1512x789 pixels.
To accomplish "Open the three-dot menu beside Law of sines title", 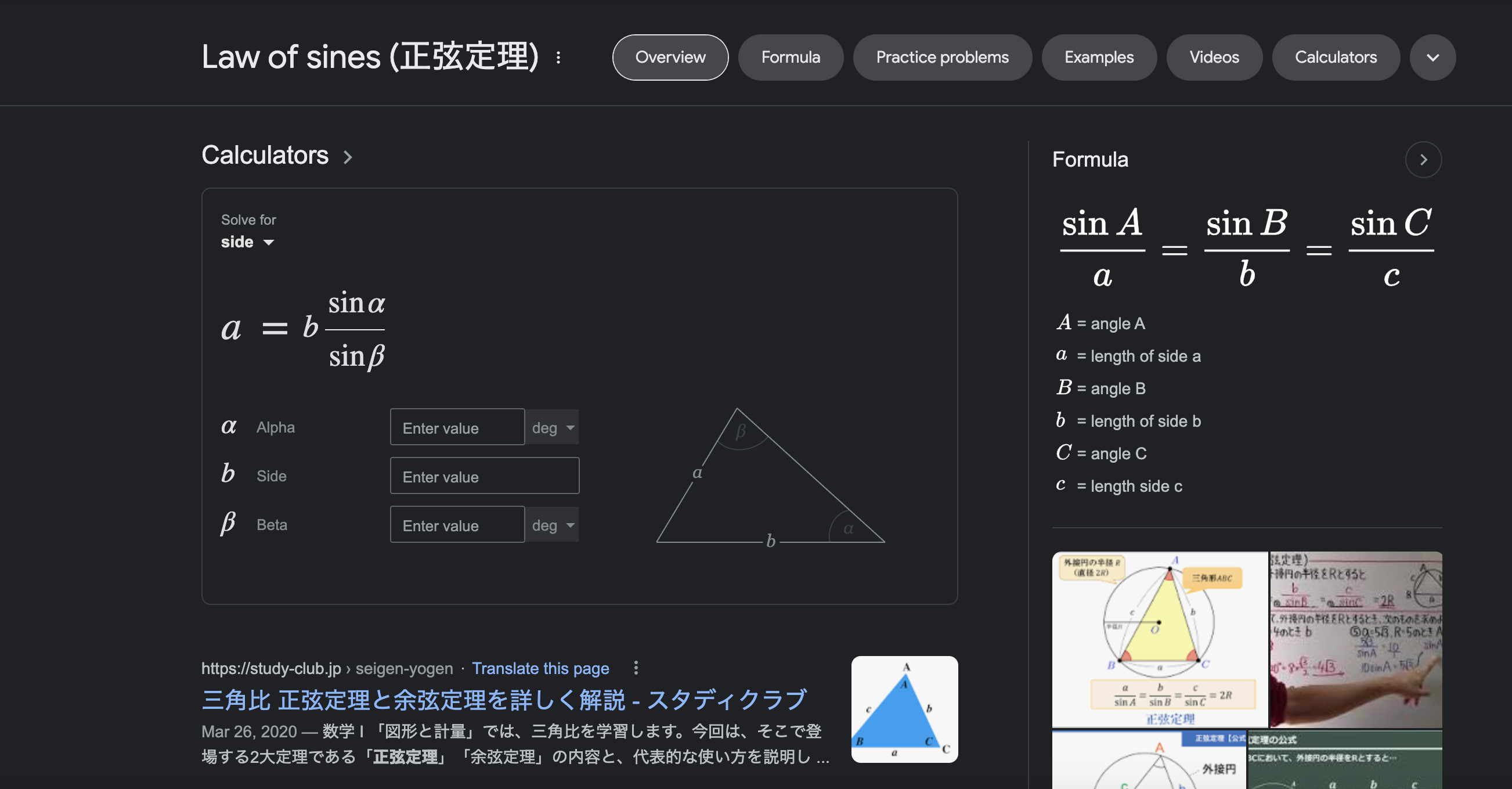I will (x=558, y=57).
